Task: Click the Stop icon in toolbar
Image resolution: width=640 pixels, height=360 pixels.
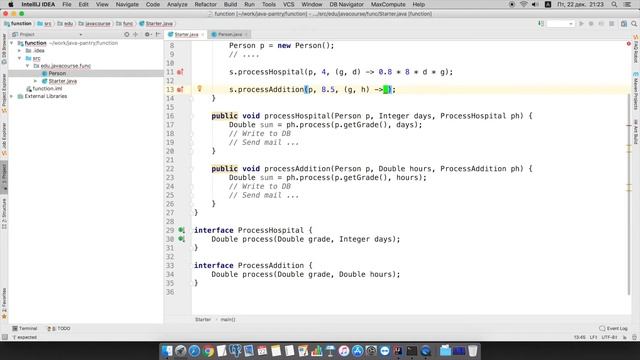Action: tap(611, 24)
